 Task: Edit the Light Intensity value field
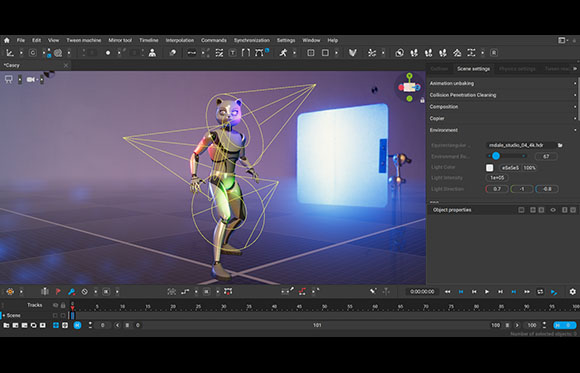[497, 178]
